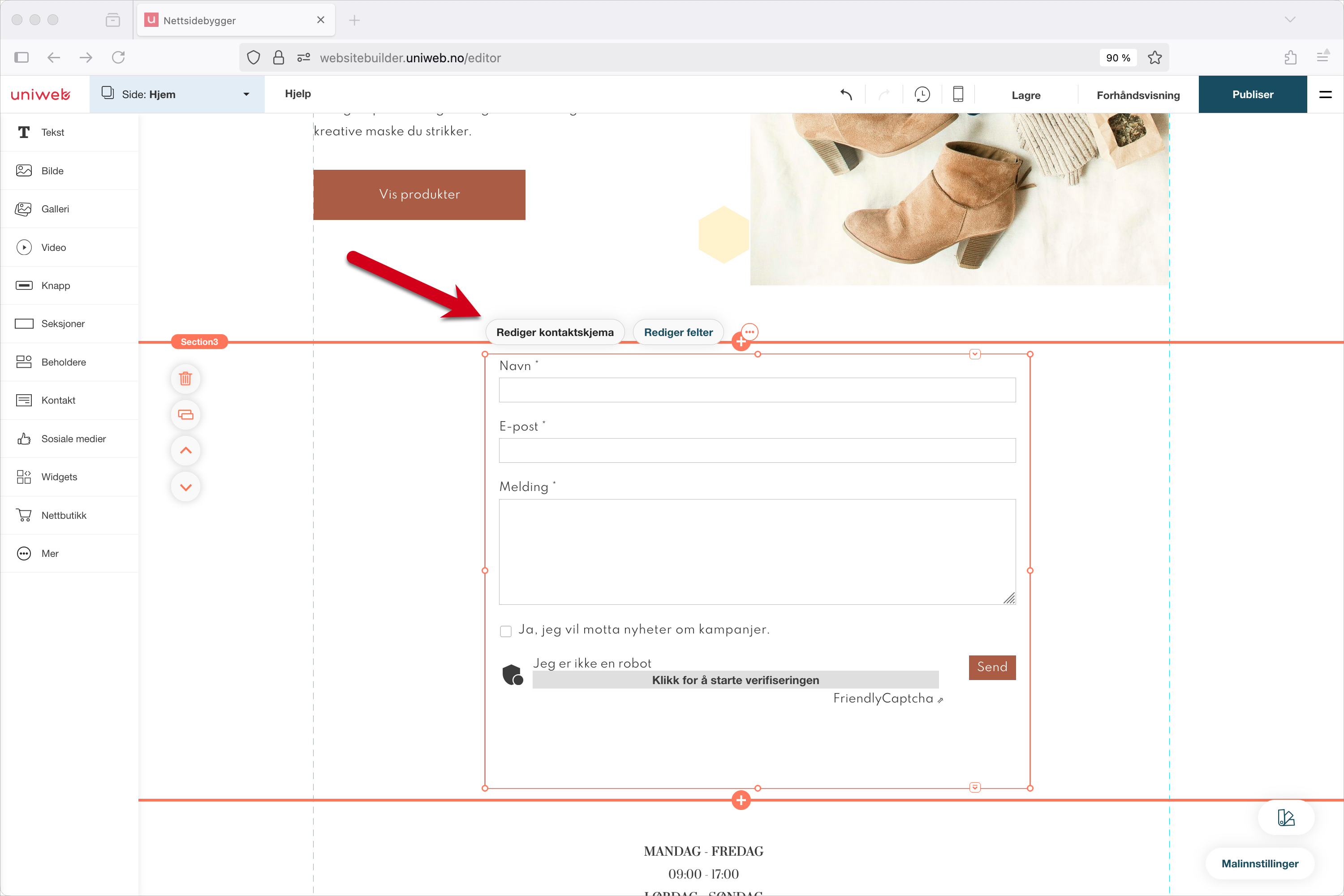Open Forhåndsvisning preview
1344x896 pixels.
click(1138, 95)
